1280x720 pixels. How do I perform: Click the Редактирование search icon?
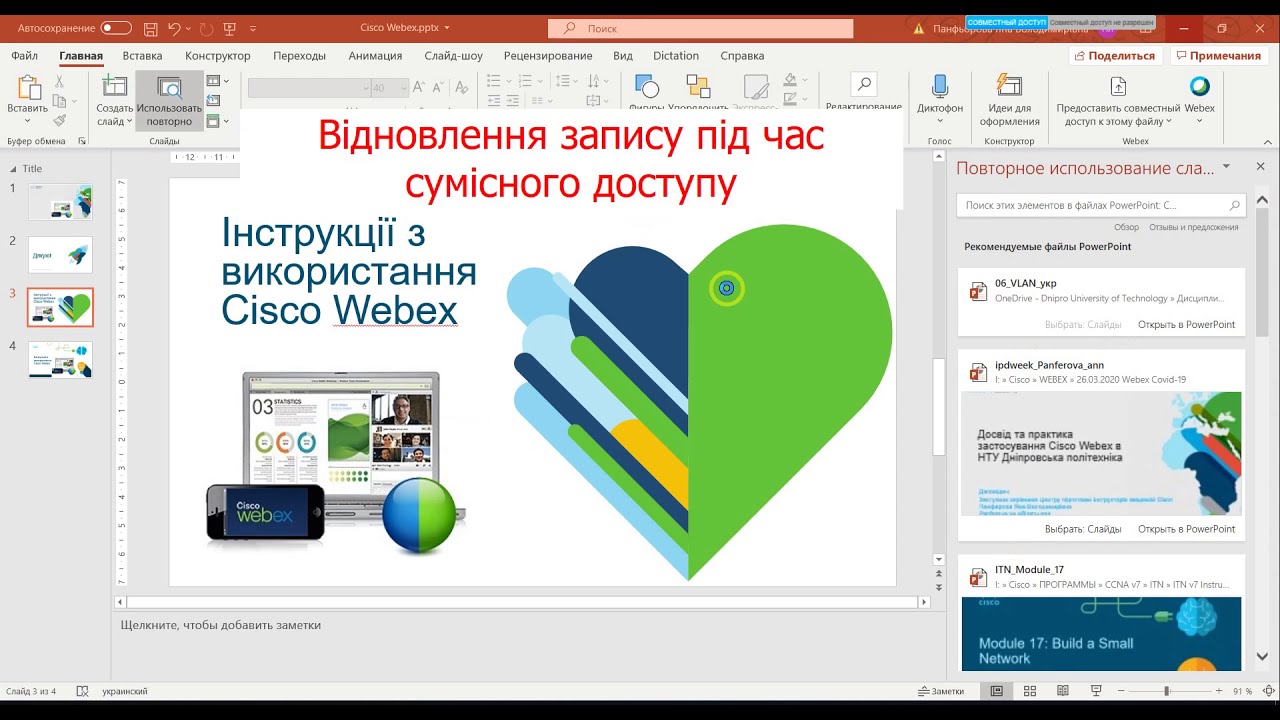pyautogui.click(x=864, y=85)
